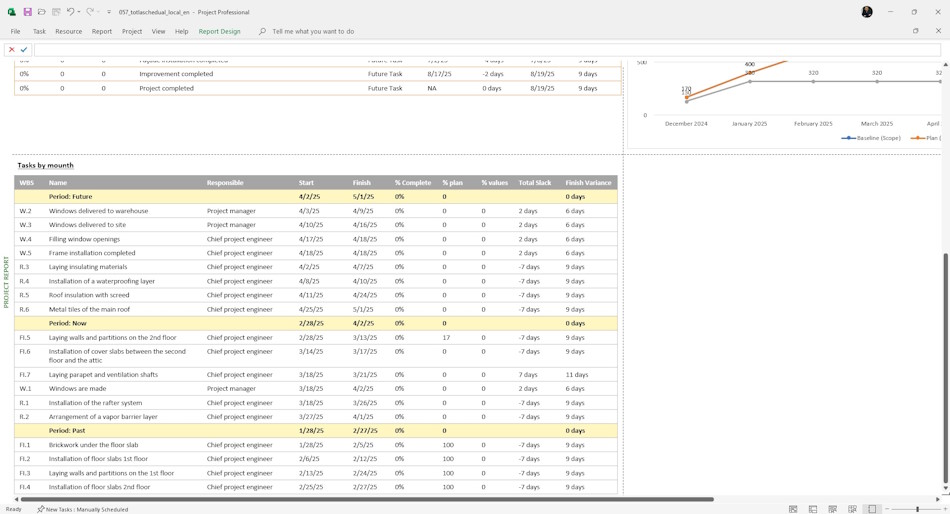Click January 2025 chart axis label
Image resolution: width=950 pixels, height=514 pixels.
(x=749, y=124)
